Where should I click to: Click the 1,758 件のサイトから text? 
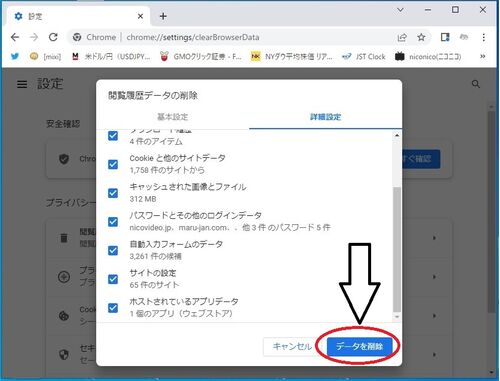point(167,170)
